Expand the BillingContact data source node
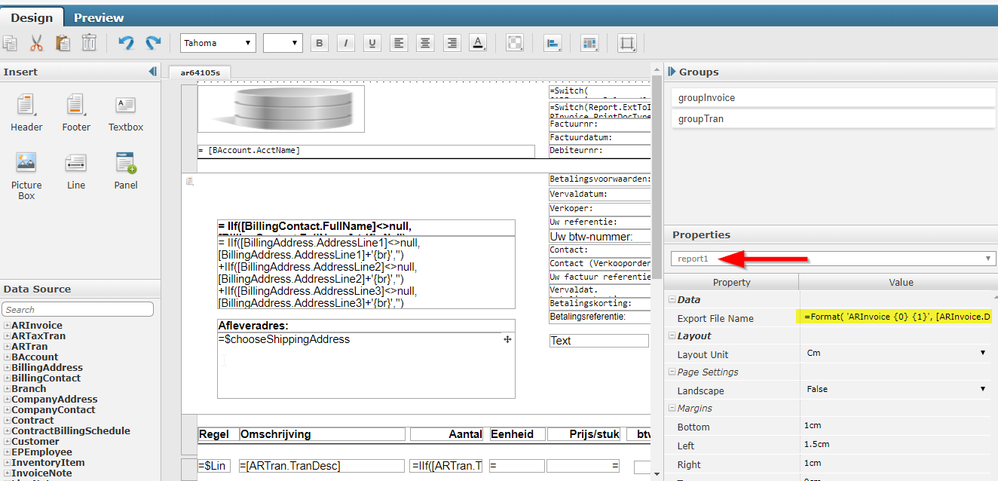998x481 pixels. pos(7,379)
